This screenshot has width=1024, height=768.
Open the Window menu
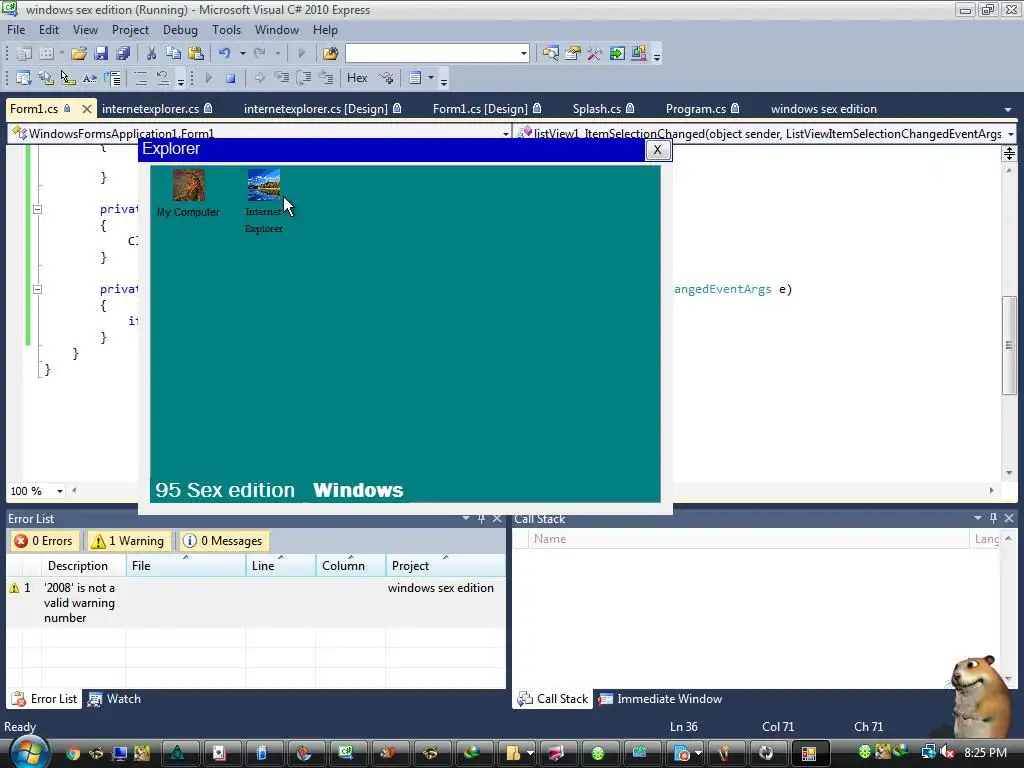(277, 30)
